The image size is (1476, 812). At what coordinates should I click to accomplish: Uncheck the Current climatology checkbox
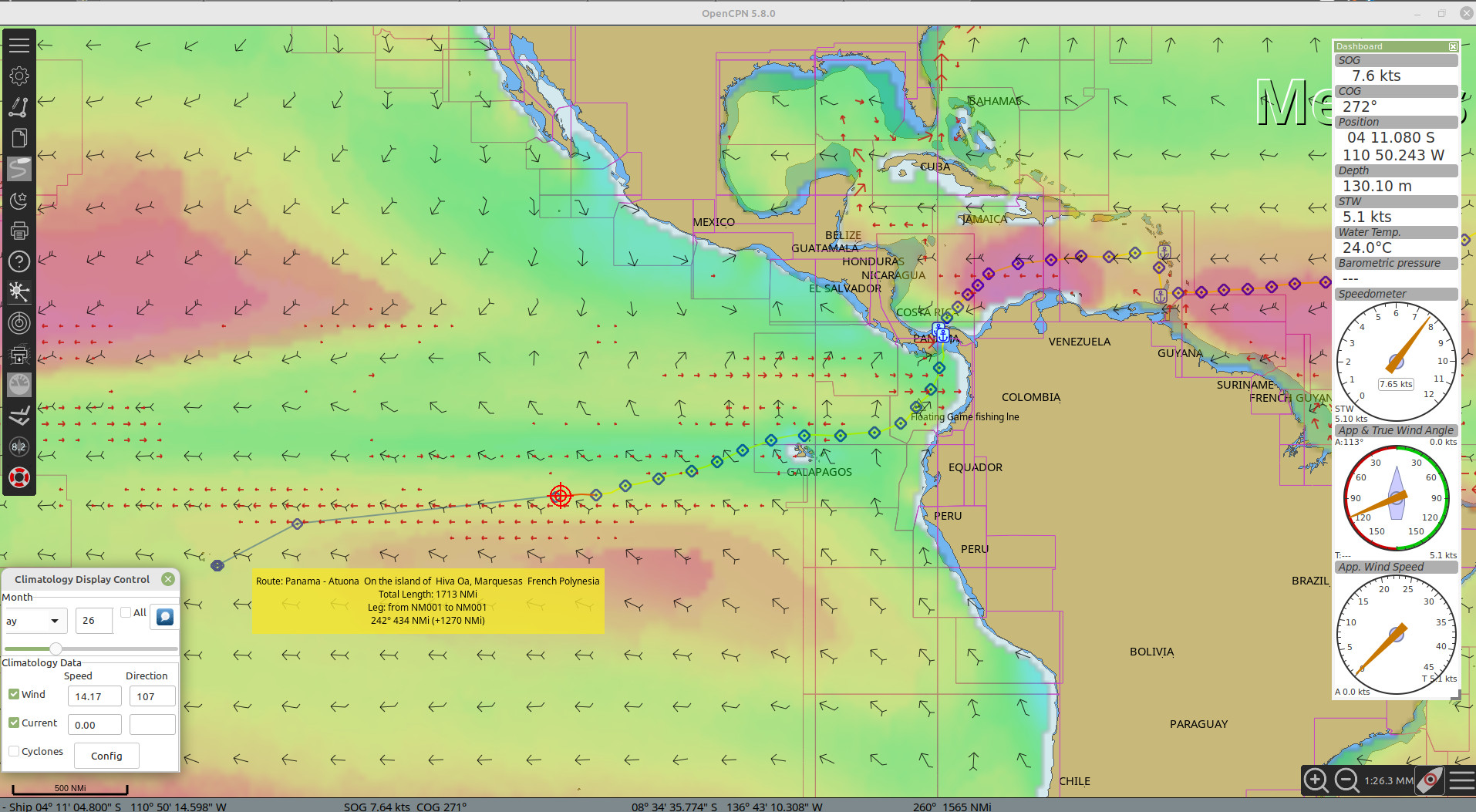[14, 723]
